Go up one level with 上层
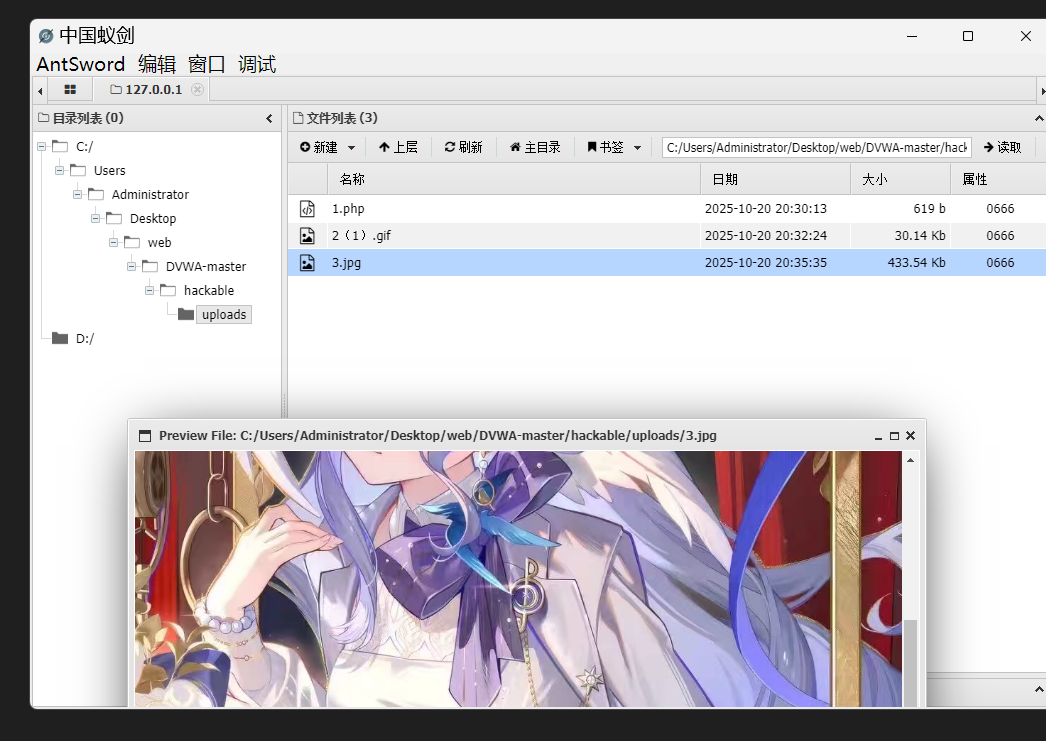The image size is (1046, 741). (x=398, y=147)
